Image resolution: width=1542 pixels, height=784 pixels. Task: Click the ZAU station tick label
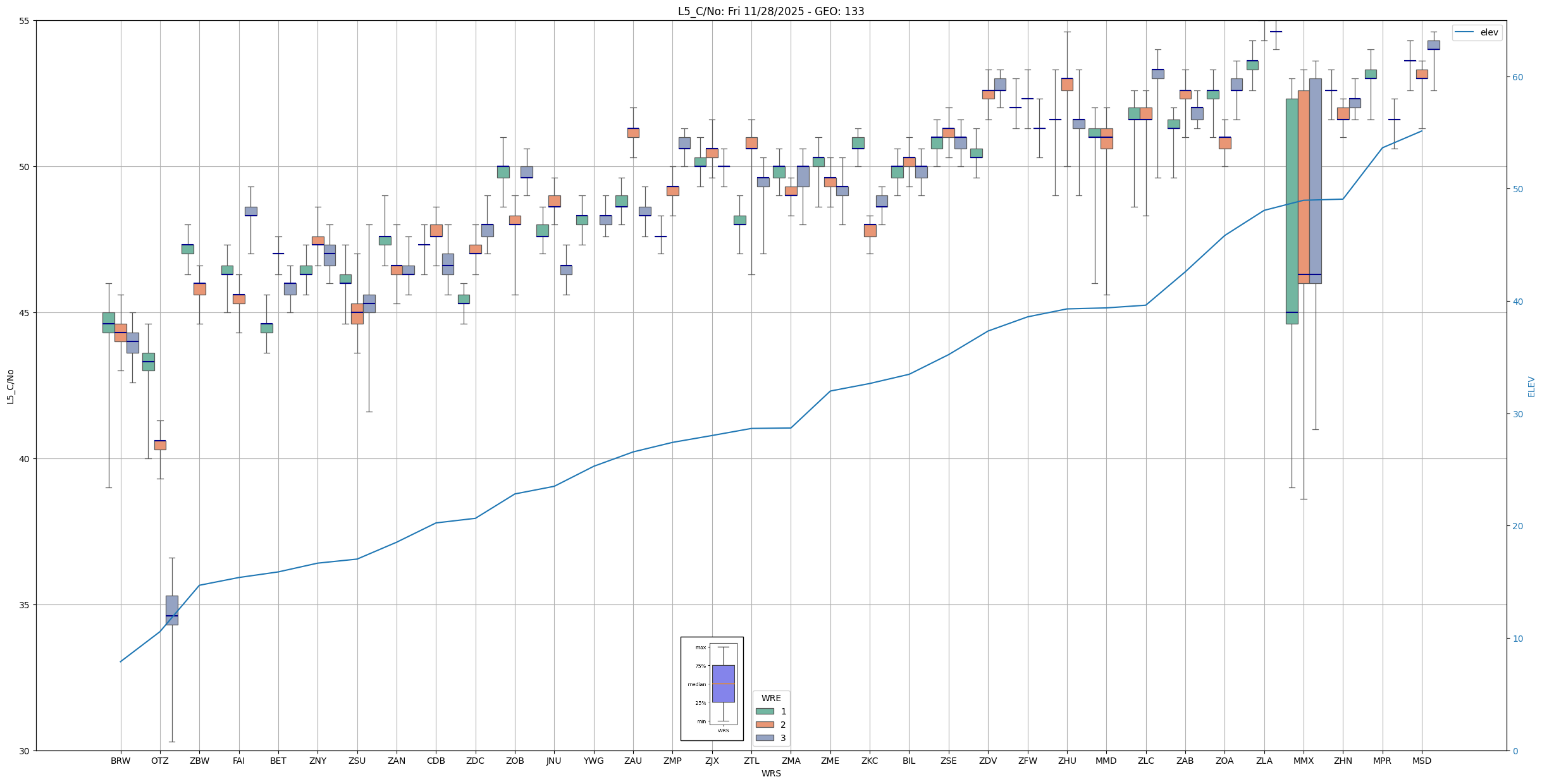632,761
